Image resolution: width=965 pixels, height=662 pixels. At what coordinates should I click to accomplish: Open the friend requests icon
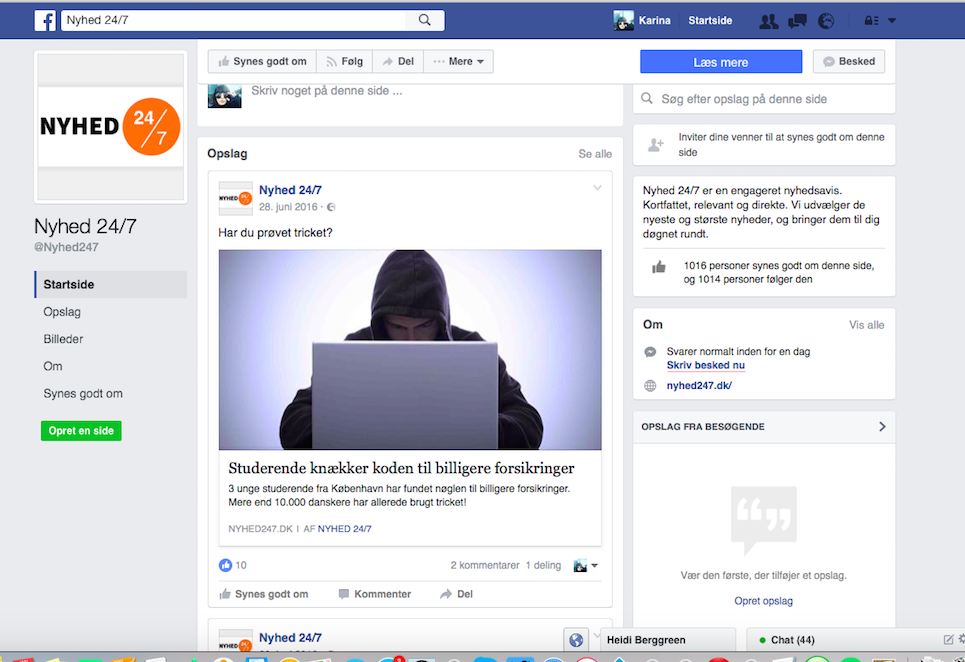point(768,21)
